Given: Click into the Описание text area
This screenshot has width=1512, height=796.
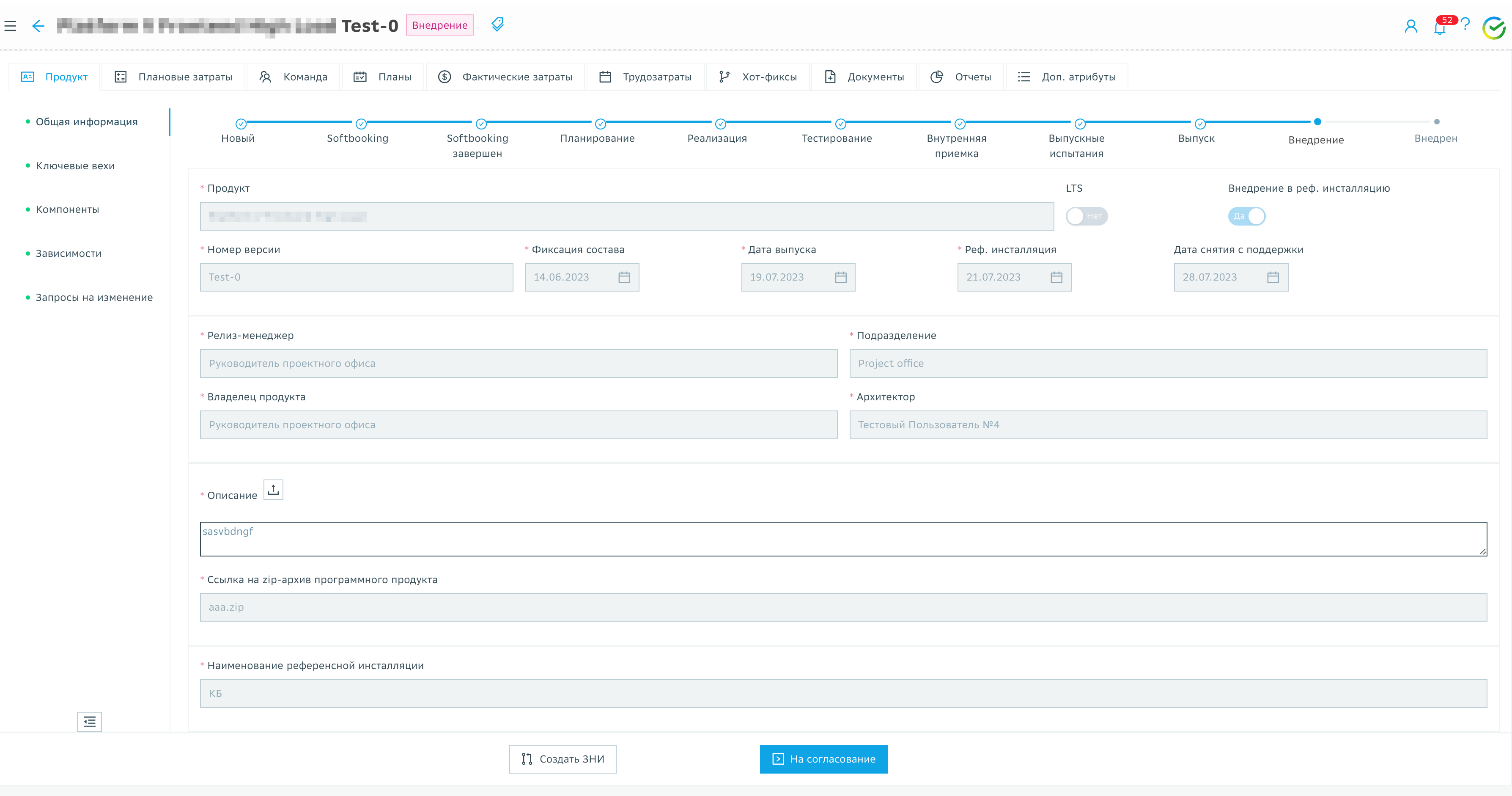Looking at the screenshot, I should (x=843, y=539).
